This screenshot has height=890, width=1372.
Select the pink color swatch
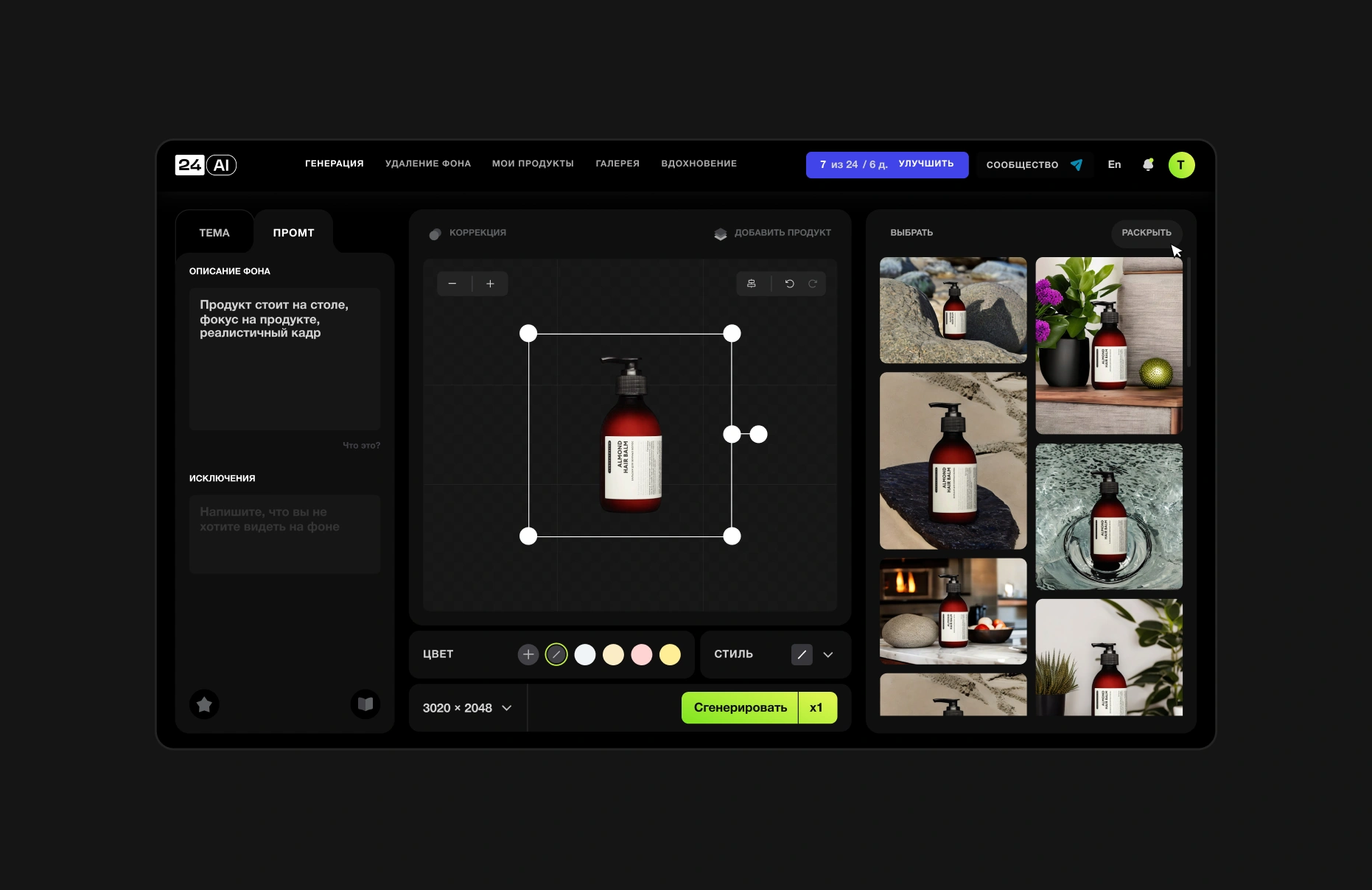pos(642,654)
